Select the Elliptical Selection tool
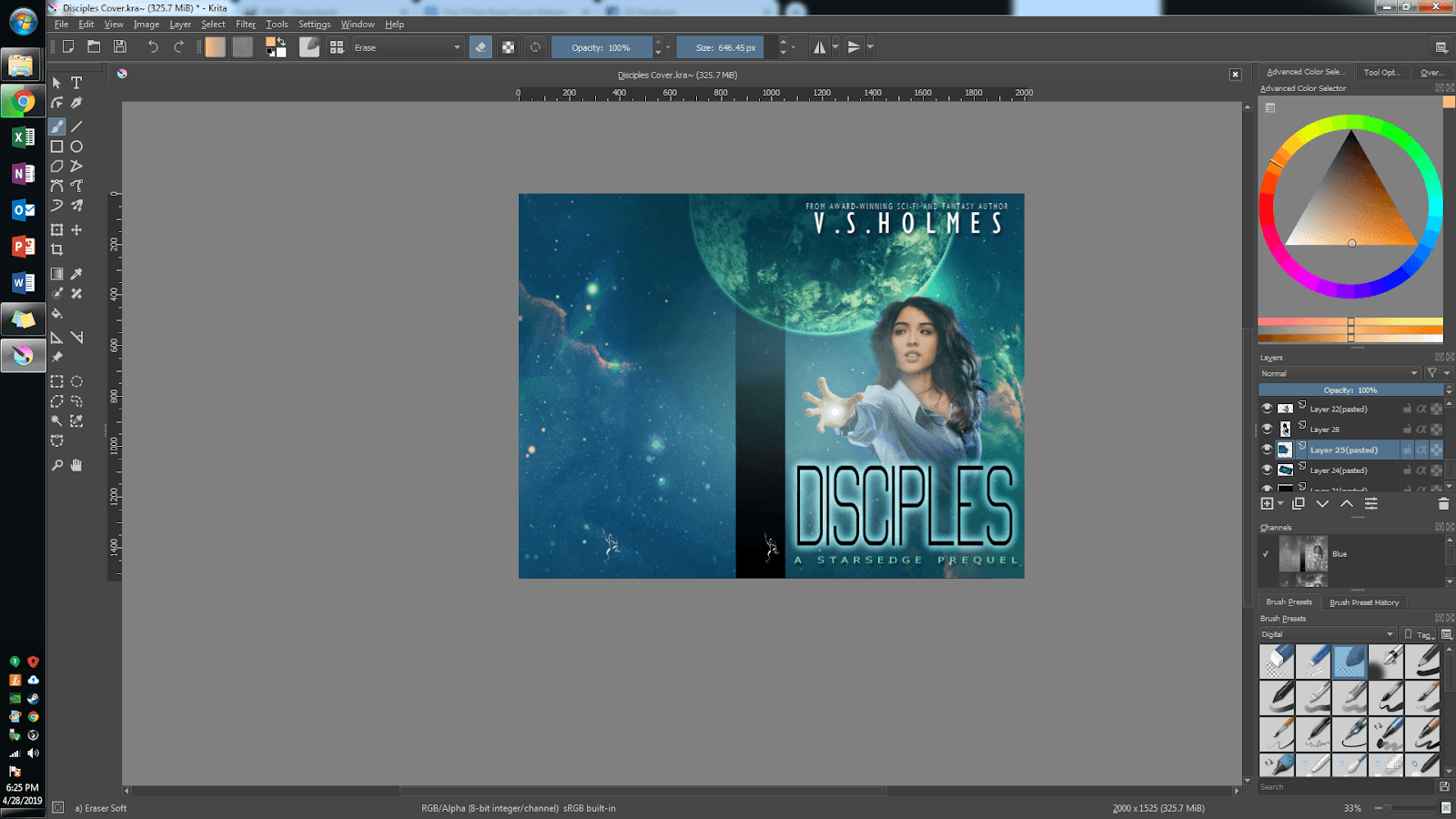The width and height of the screenshot is (1456, 819). coord(76,382)
